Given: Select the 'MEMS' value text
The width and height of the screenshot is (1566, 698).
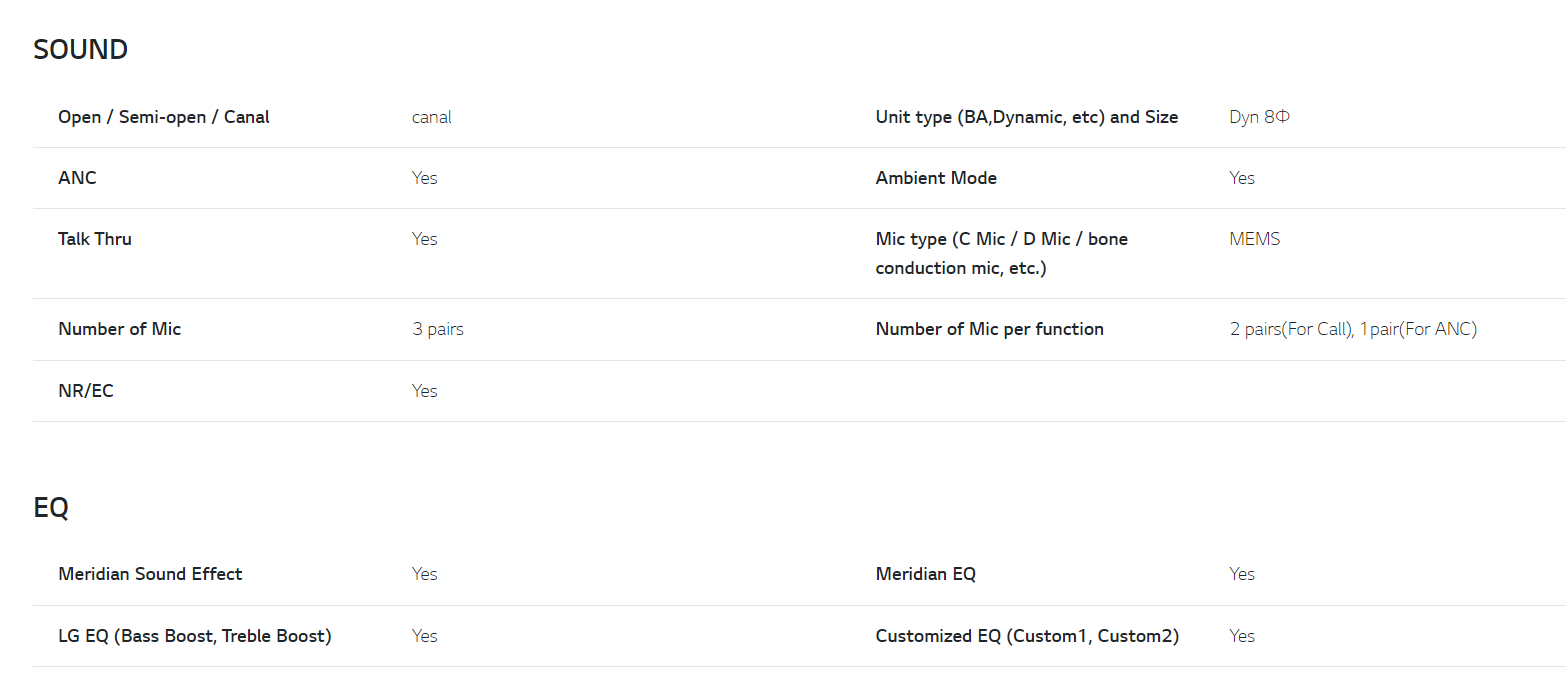Looking at the screenshot, I should tap(1254, 239).
